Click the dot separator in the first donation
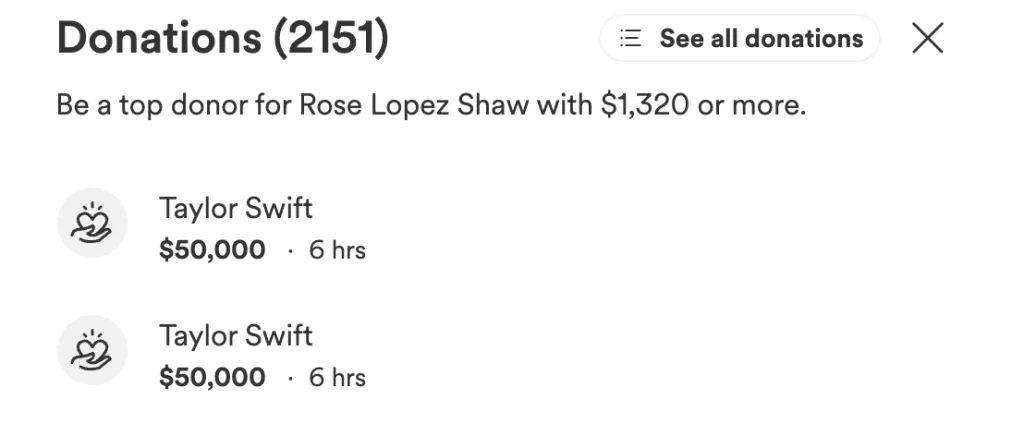The width and height of the screenshot is (1024, 436). tap(288, 251)
